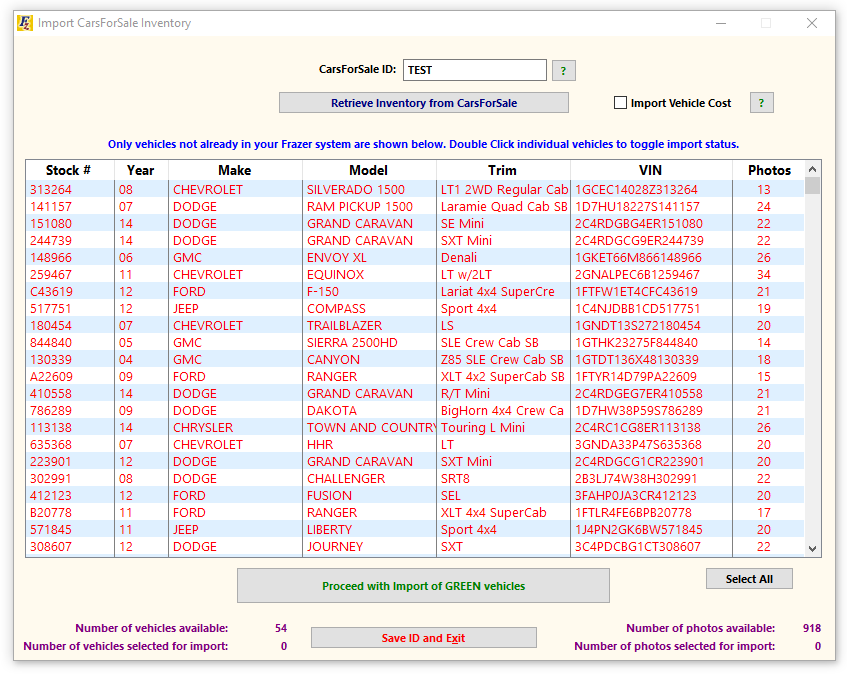The width and height of the screenshot is (847, 675).
Task: Select stock number 244739
Action: [x=51, y=241]
